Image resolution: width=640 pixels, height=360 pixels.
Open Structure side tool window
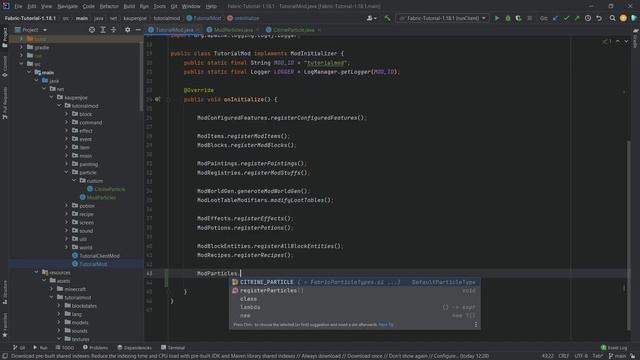tap(5, 292)
